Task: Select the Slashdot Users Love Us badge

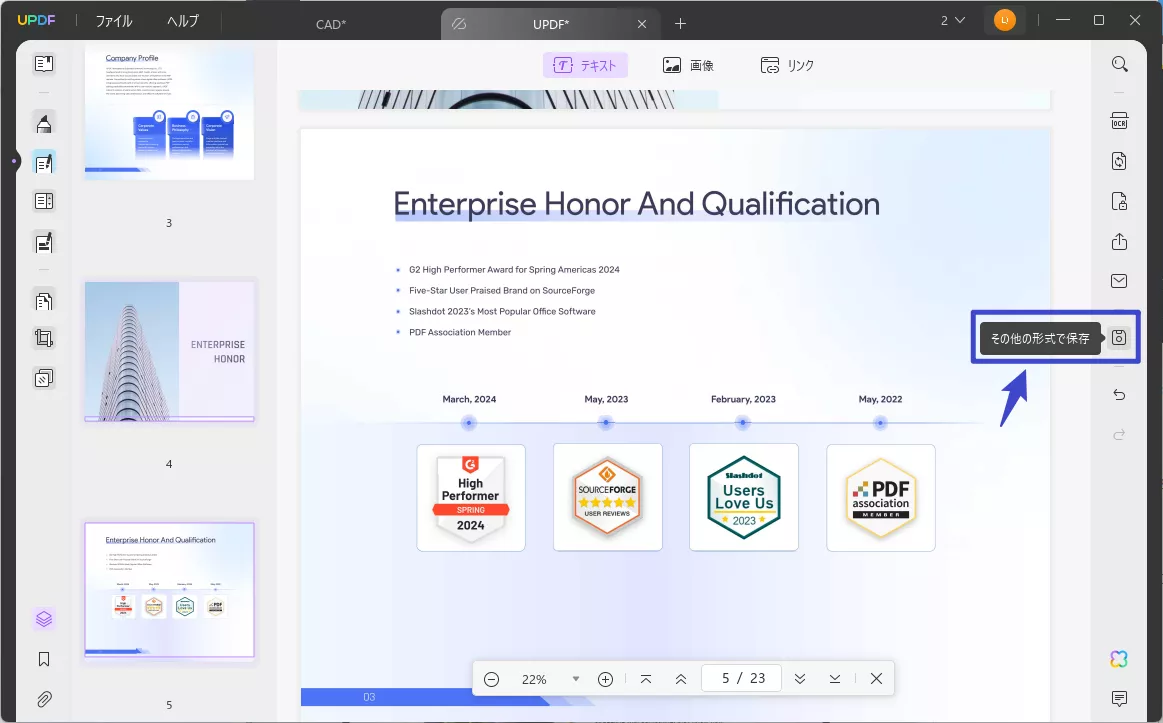Action: tap(744, 498)
